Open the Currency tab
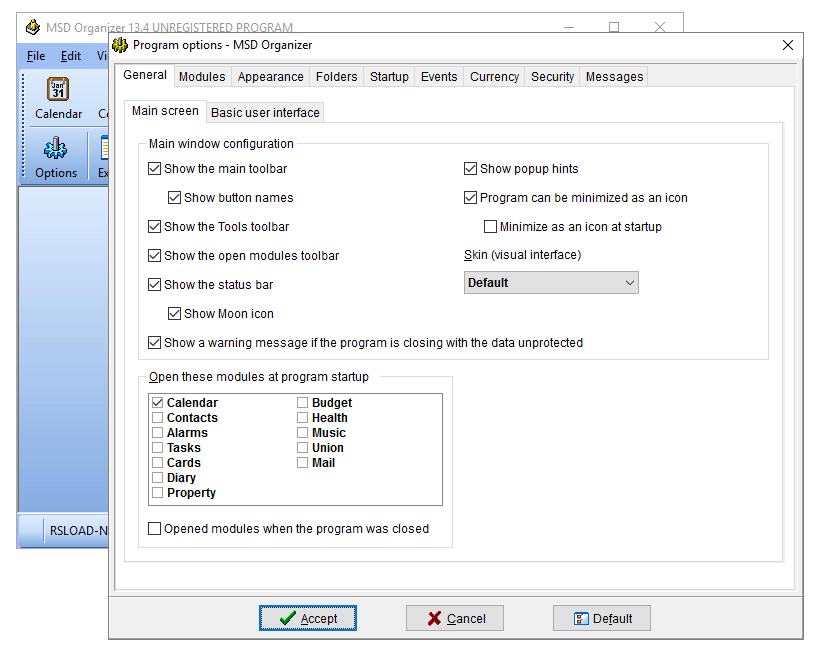Viewport: 831px width, 660px height. tap(494, 77)
